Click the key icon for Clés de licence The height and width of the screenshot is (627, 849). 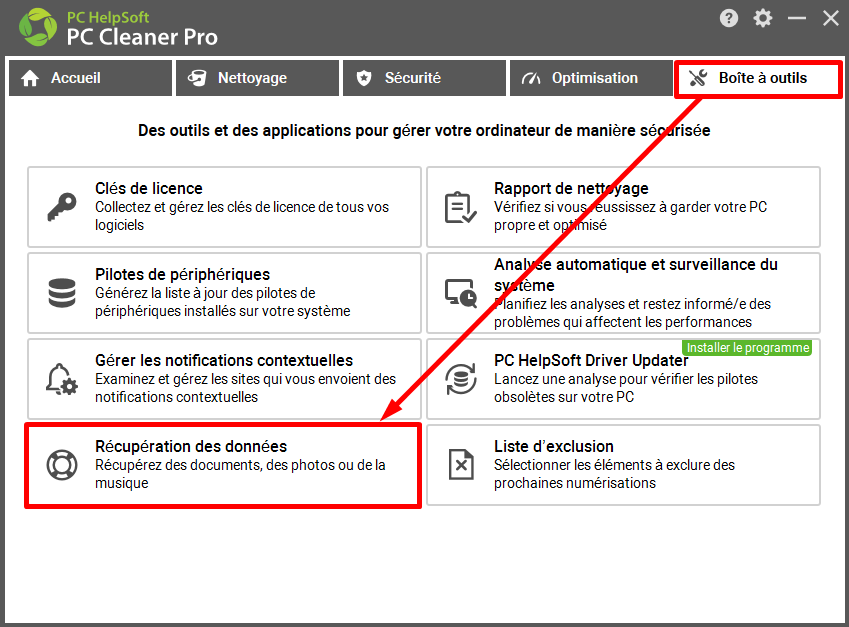62,207
